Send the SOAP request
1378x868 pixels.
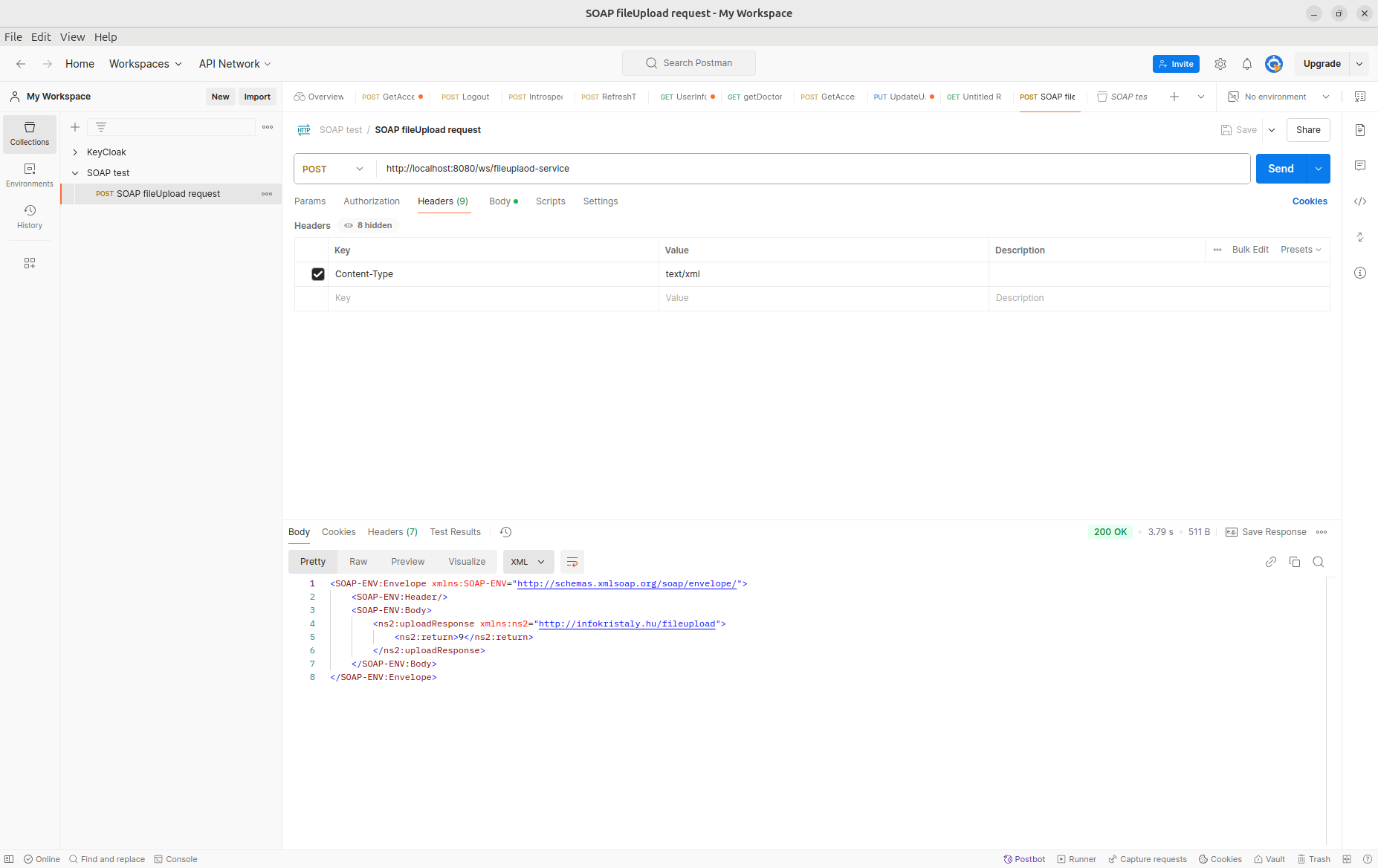click(x=1281, y=169)
